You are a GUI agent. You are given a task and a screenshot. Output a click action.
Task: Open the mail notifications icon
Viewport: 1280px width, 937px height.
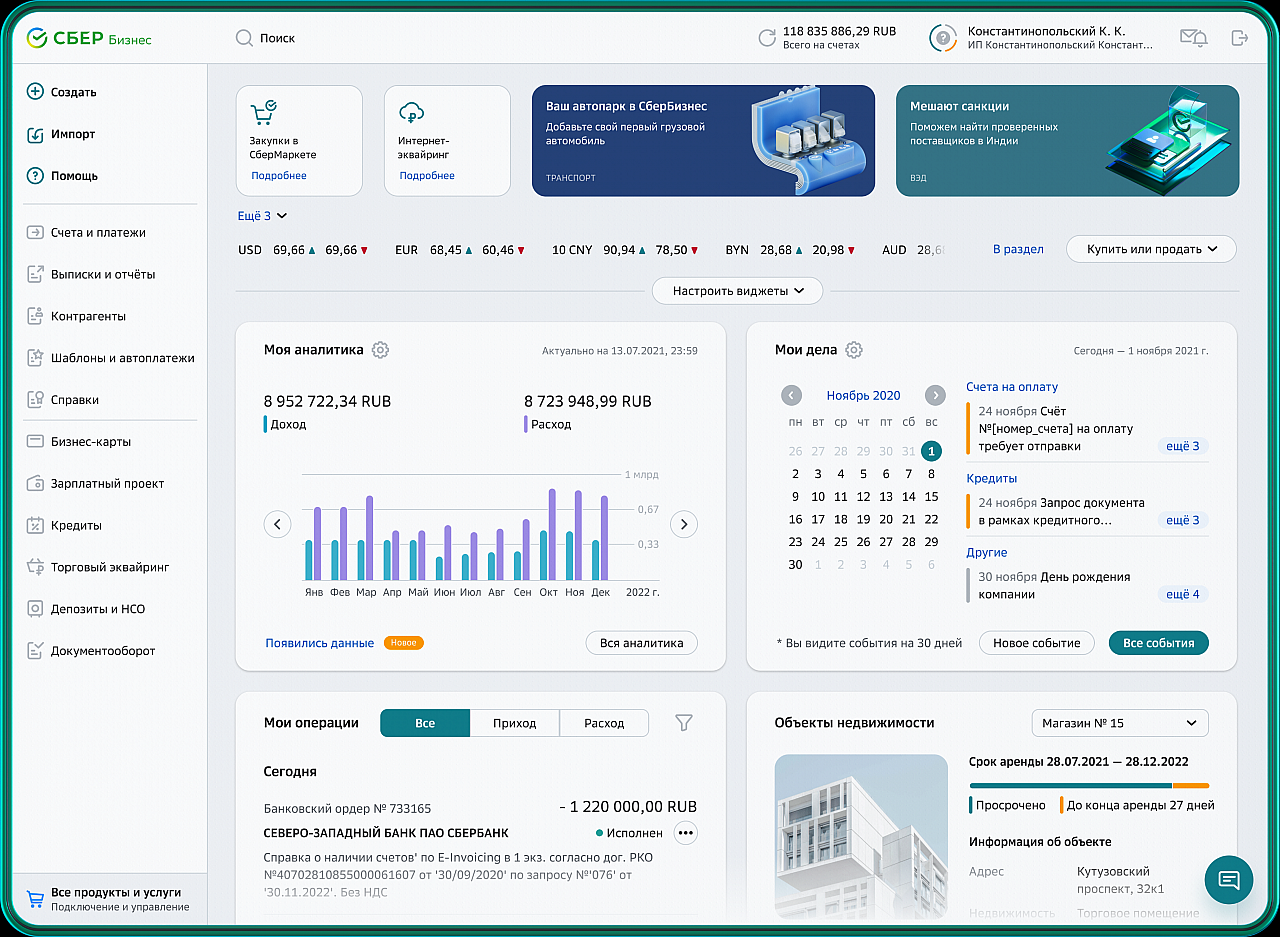(1193, 38)
